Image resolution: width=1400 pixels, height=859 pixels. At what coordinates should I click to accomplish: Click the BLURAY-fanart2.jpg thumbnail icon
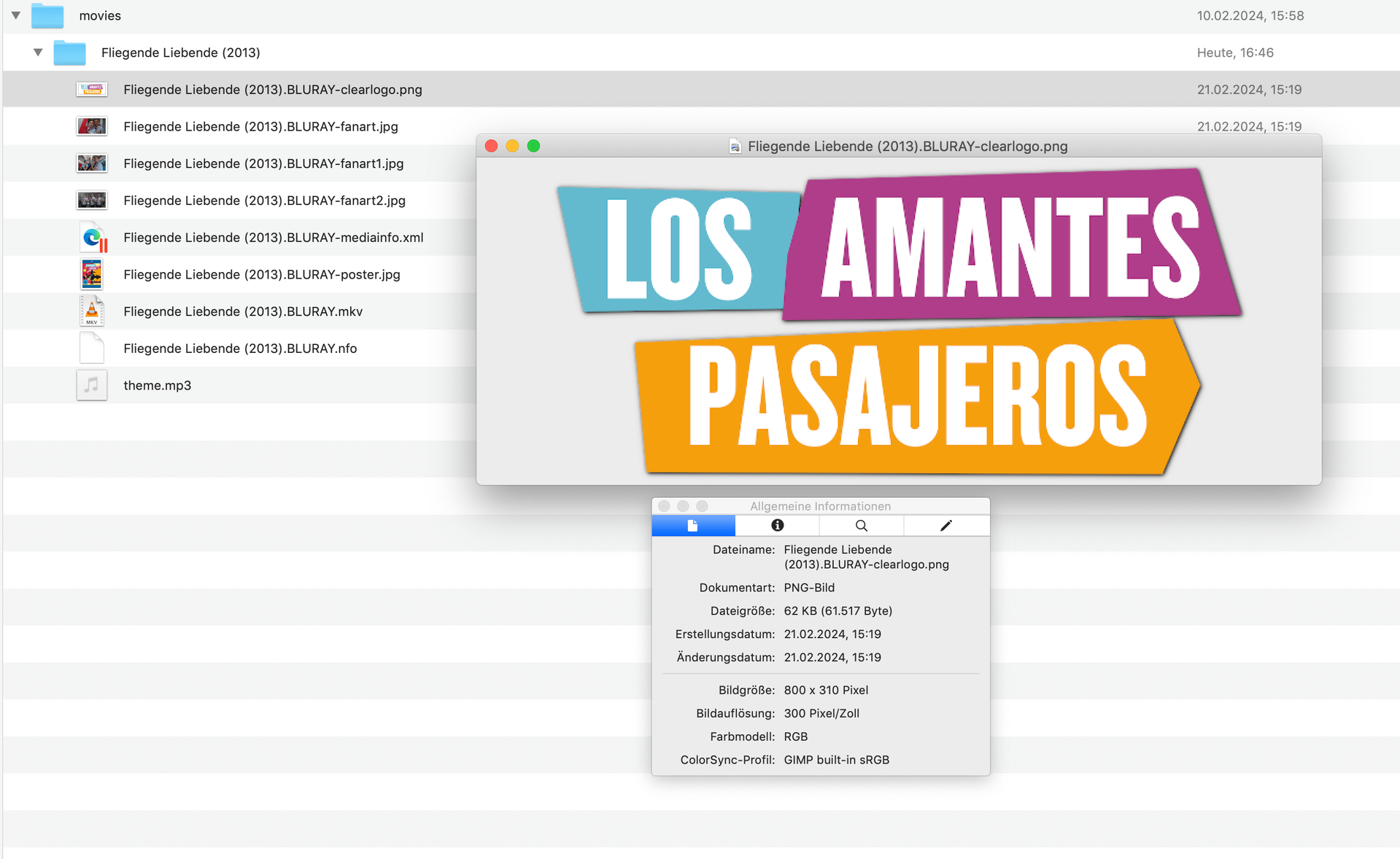pos(92,201)
